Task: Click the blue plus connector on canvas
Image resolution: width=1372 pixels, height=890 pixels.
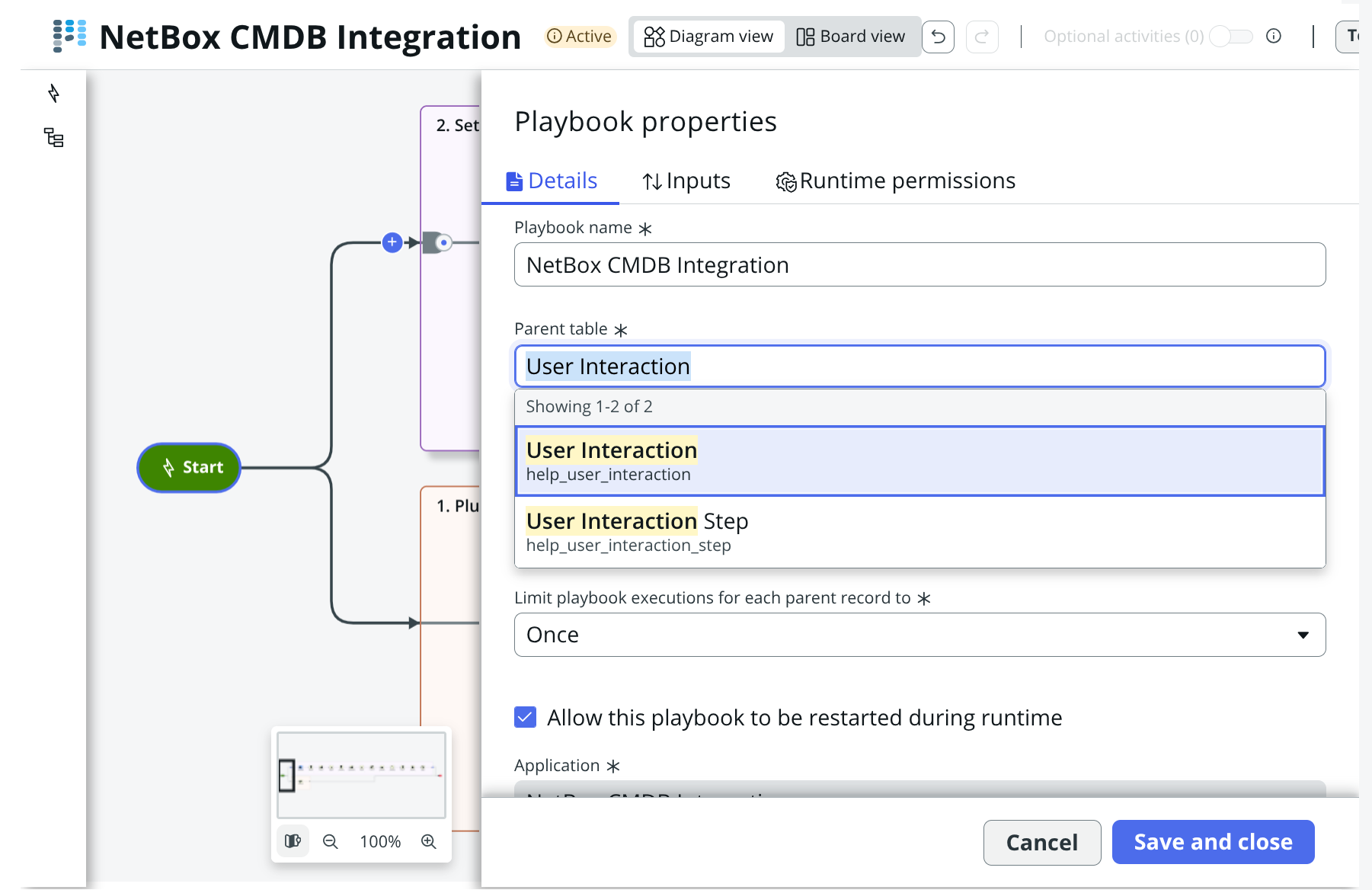Action: click(x=392, y=242)
